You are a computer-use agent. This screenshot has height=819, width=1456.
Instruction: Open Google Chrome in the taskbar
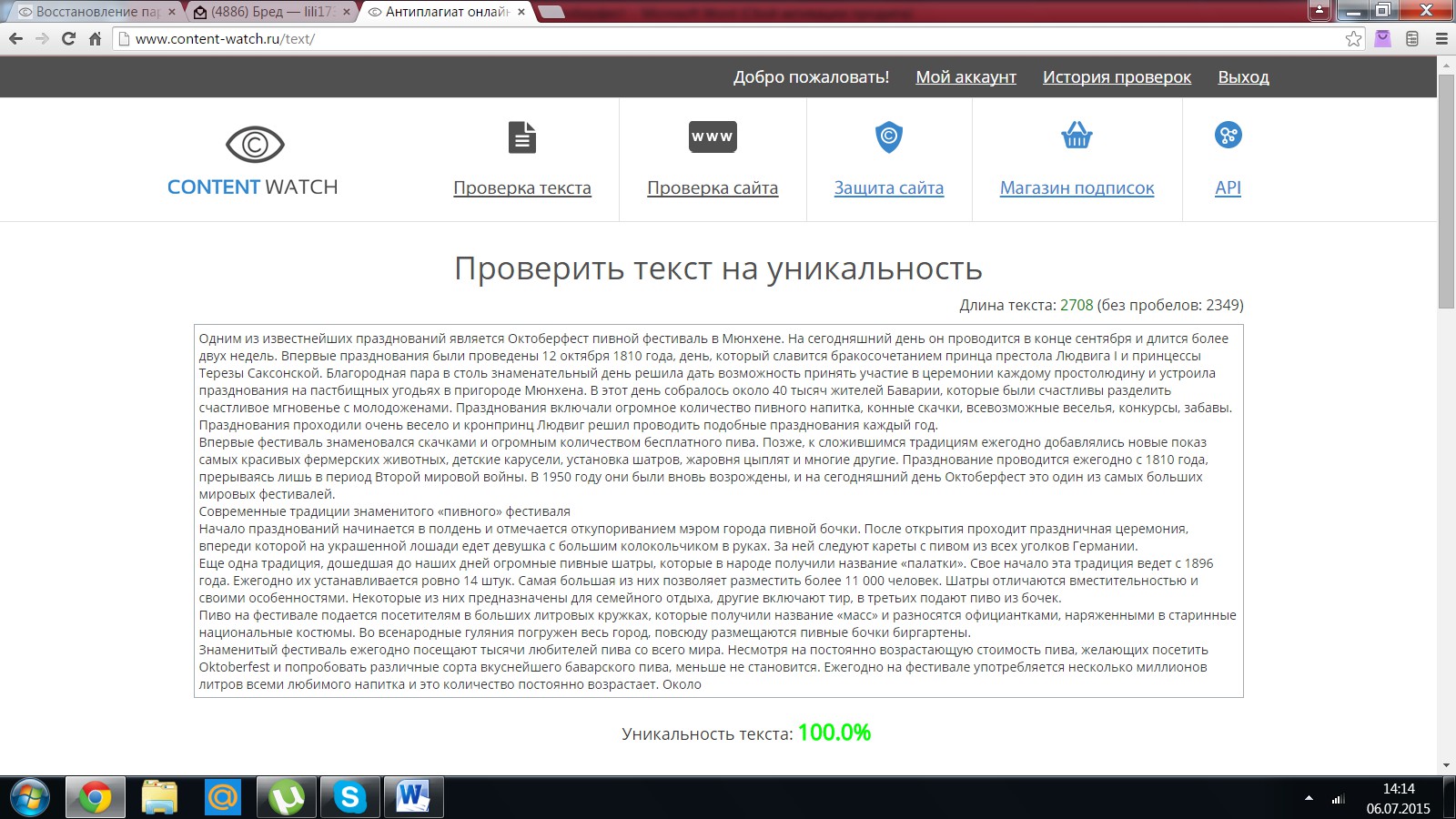95,798
